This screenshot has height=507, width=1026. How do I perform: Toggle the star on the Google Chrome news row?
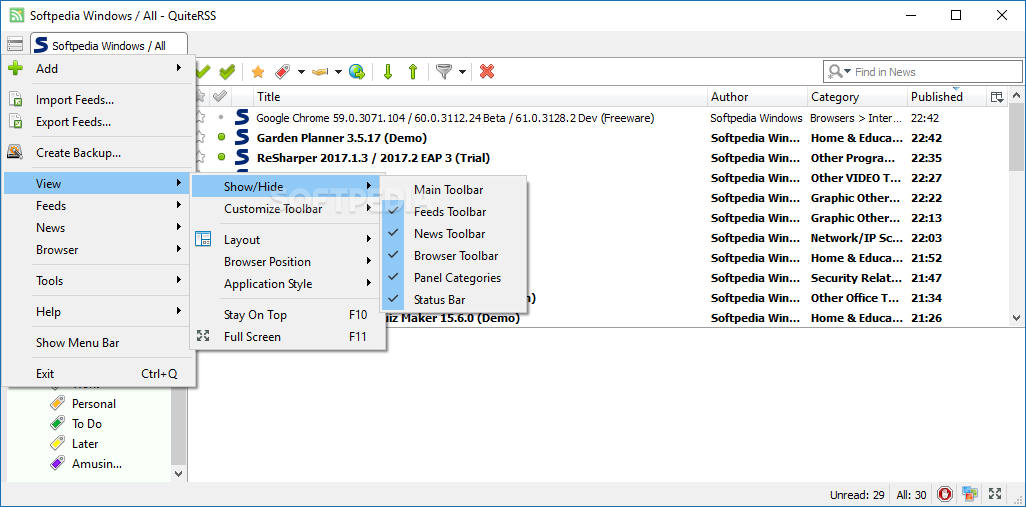[201, 118]
